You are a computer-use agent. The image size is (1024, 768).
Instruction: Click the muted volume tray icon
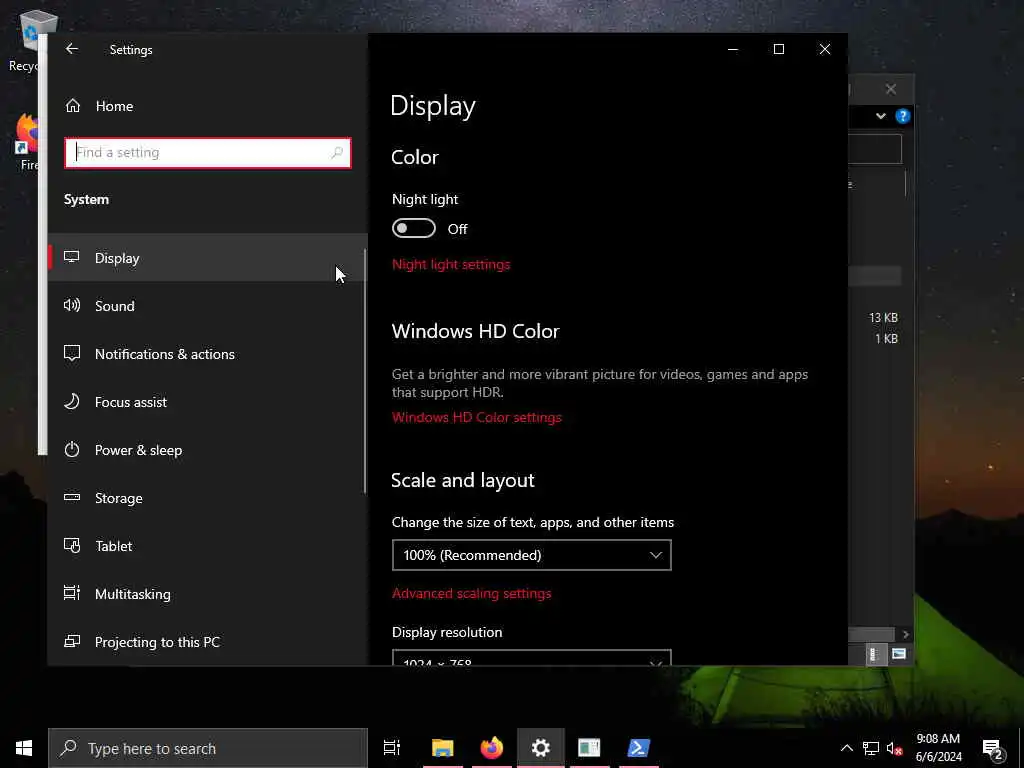pos(895,748)
